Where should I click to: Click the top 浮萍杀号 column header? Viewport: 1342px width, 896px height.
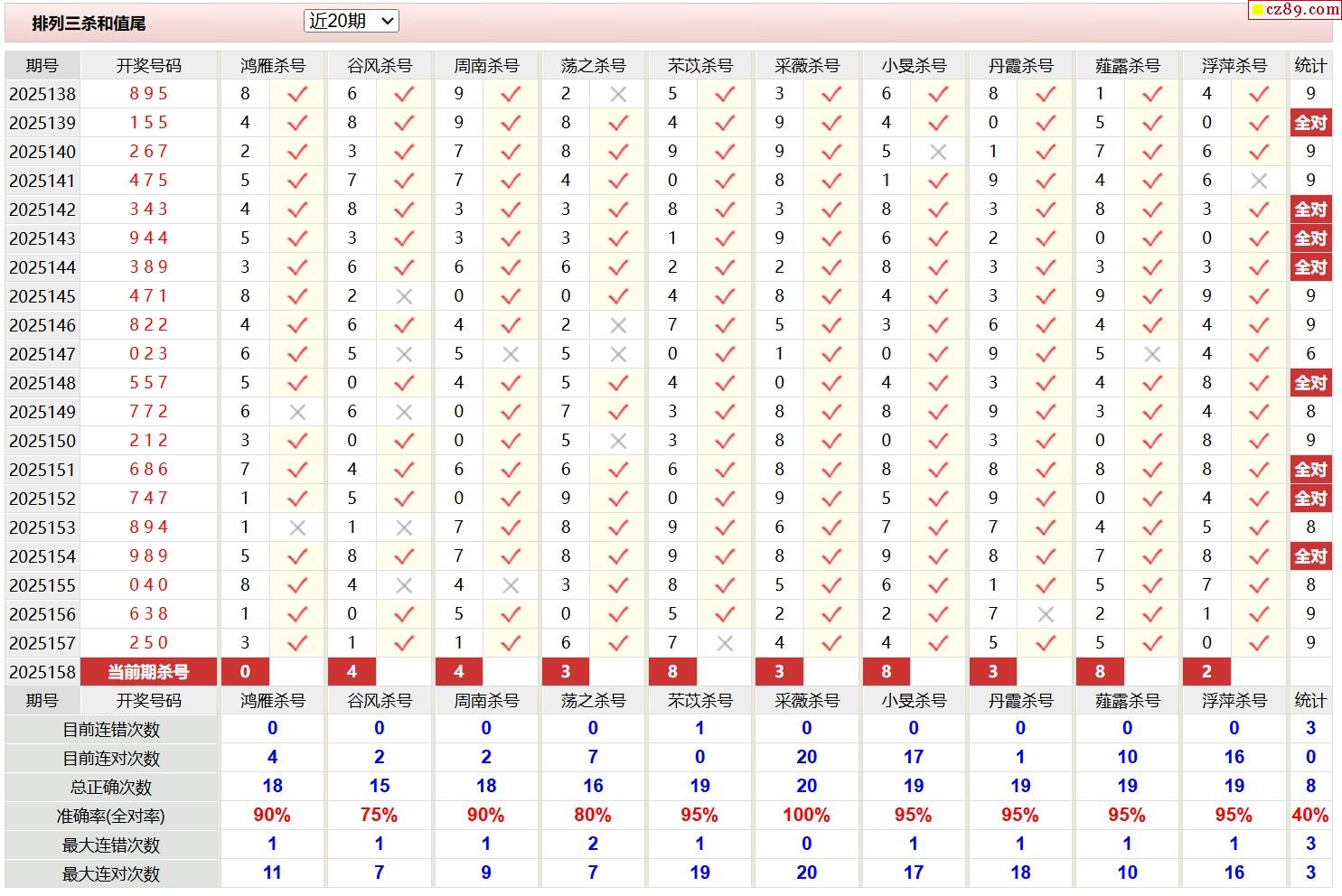[x=1234, y=65]
